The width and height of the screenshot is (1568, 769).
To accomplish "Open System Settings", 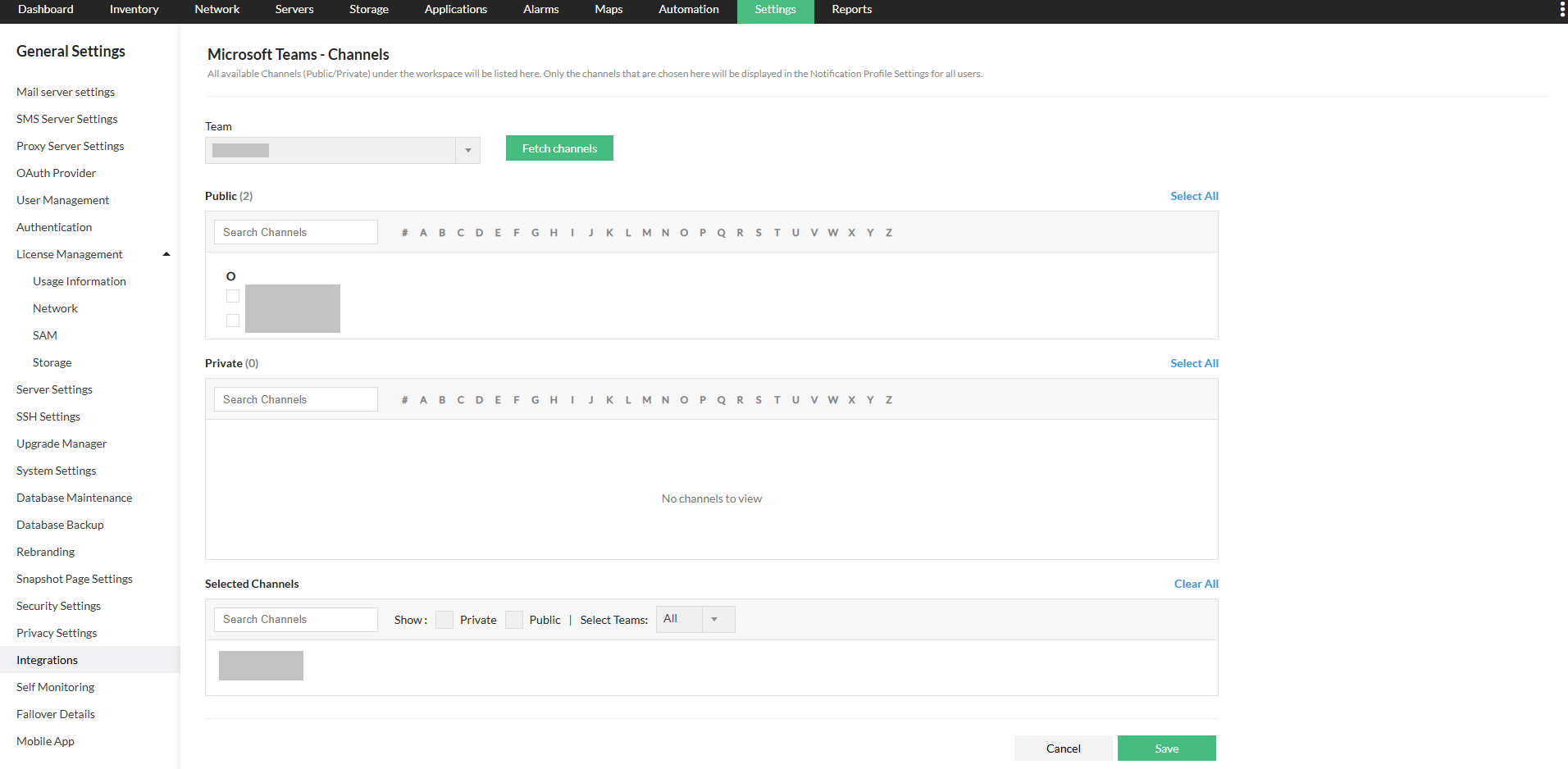I will click(x=57, y=471).
